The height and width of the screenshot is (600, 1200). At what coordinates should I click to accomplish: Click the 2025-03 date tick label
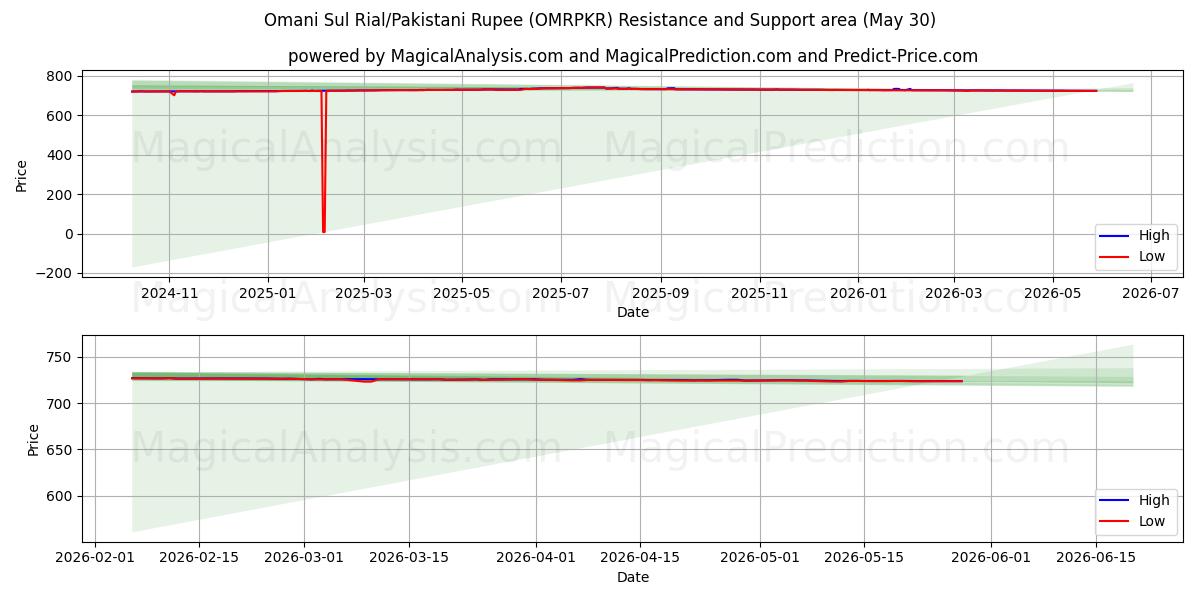pos(363,293)
